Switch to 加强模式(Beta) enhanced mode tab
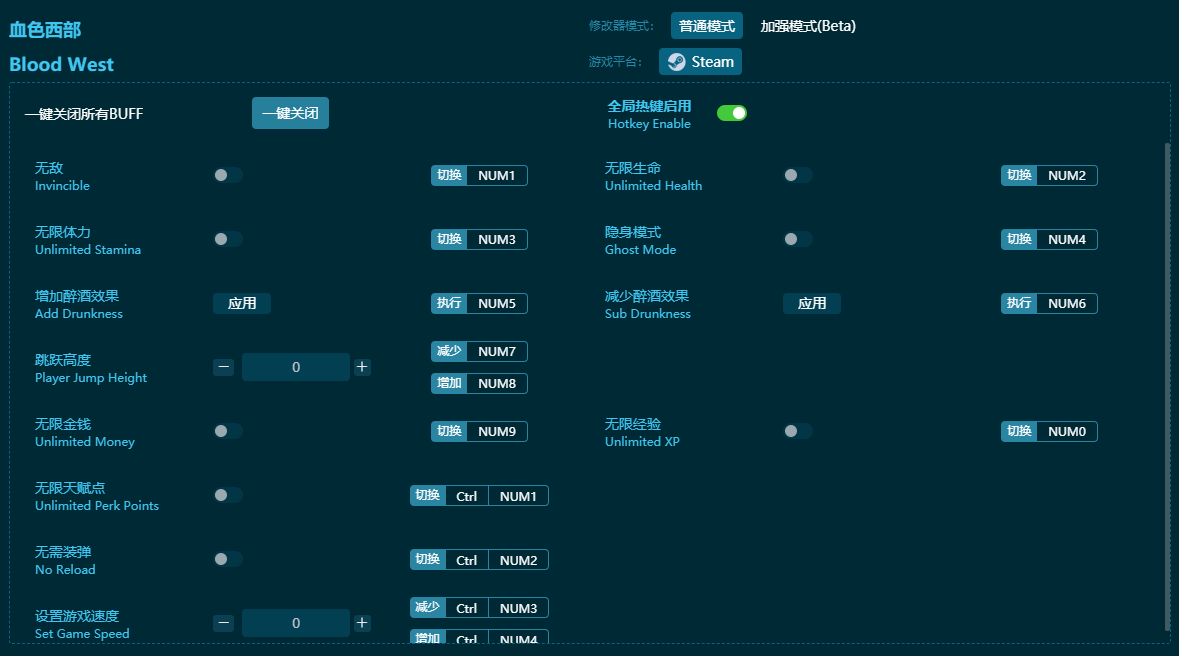1179x656 pixels. (808, 26)
